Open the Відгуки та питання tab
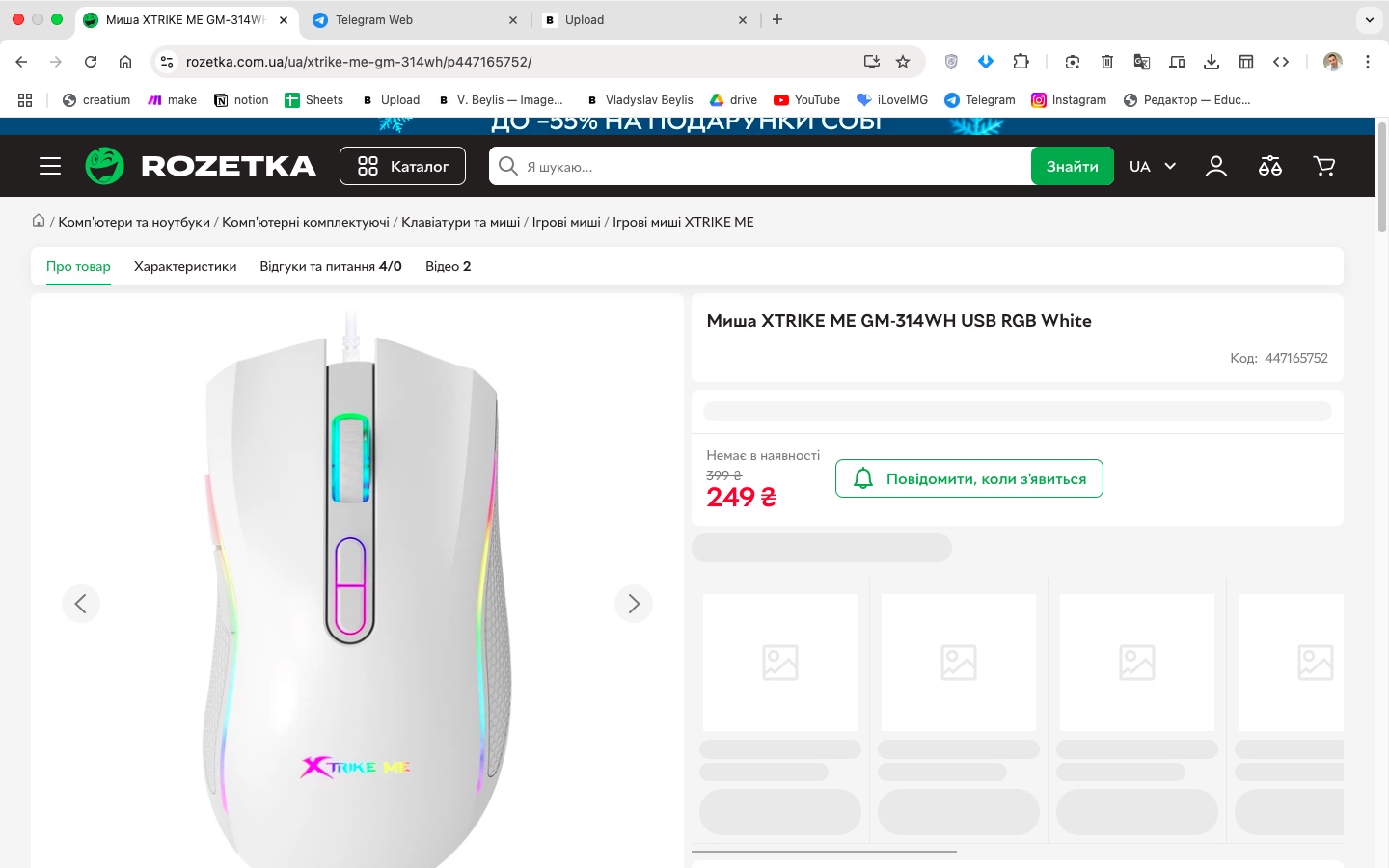The height and width of the screenshot is (868, 1389). [330, 266]
